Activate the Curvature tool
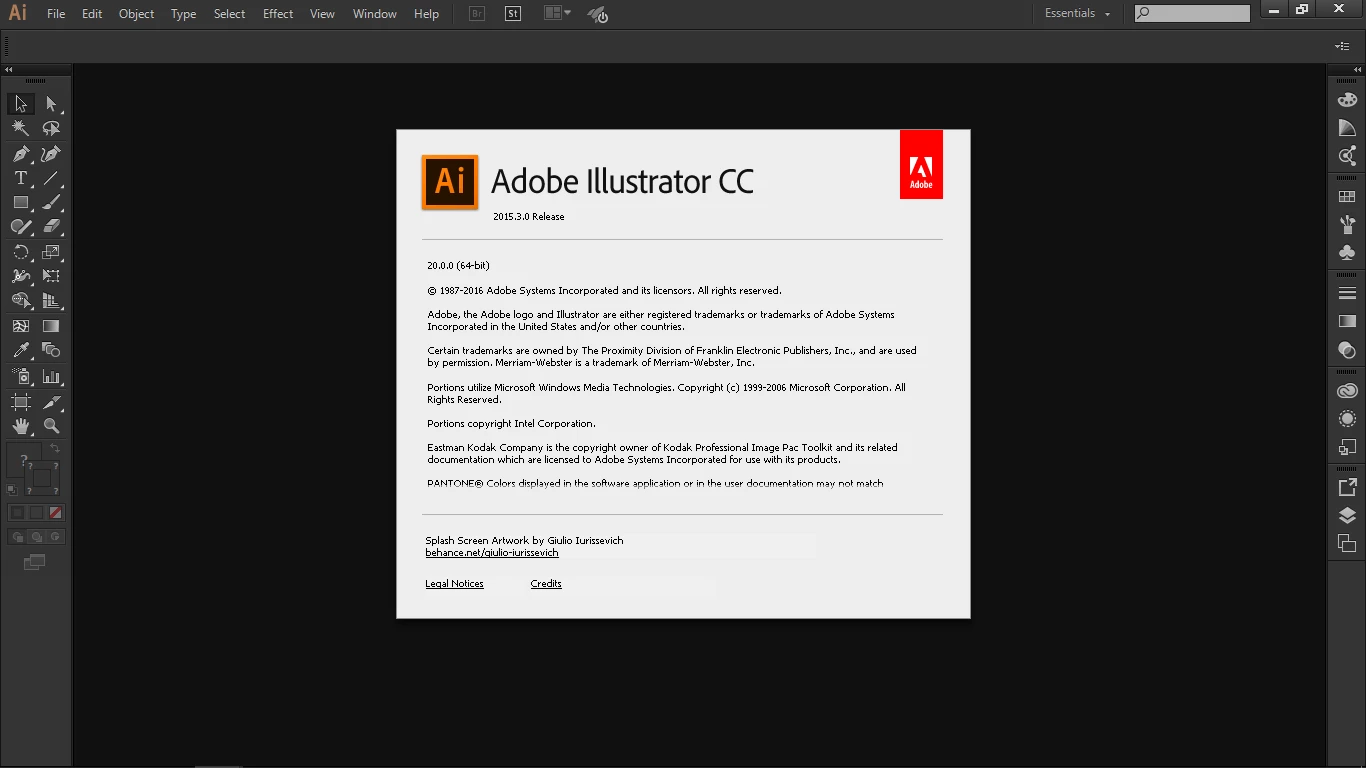The height and width of the screenshot is (768, 1366). pyautogui.click(x=51, y=154)
